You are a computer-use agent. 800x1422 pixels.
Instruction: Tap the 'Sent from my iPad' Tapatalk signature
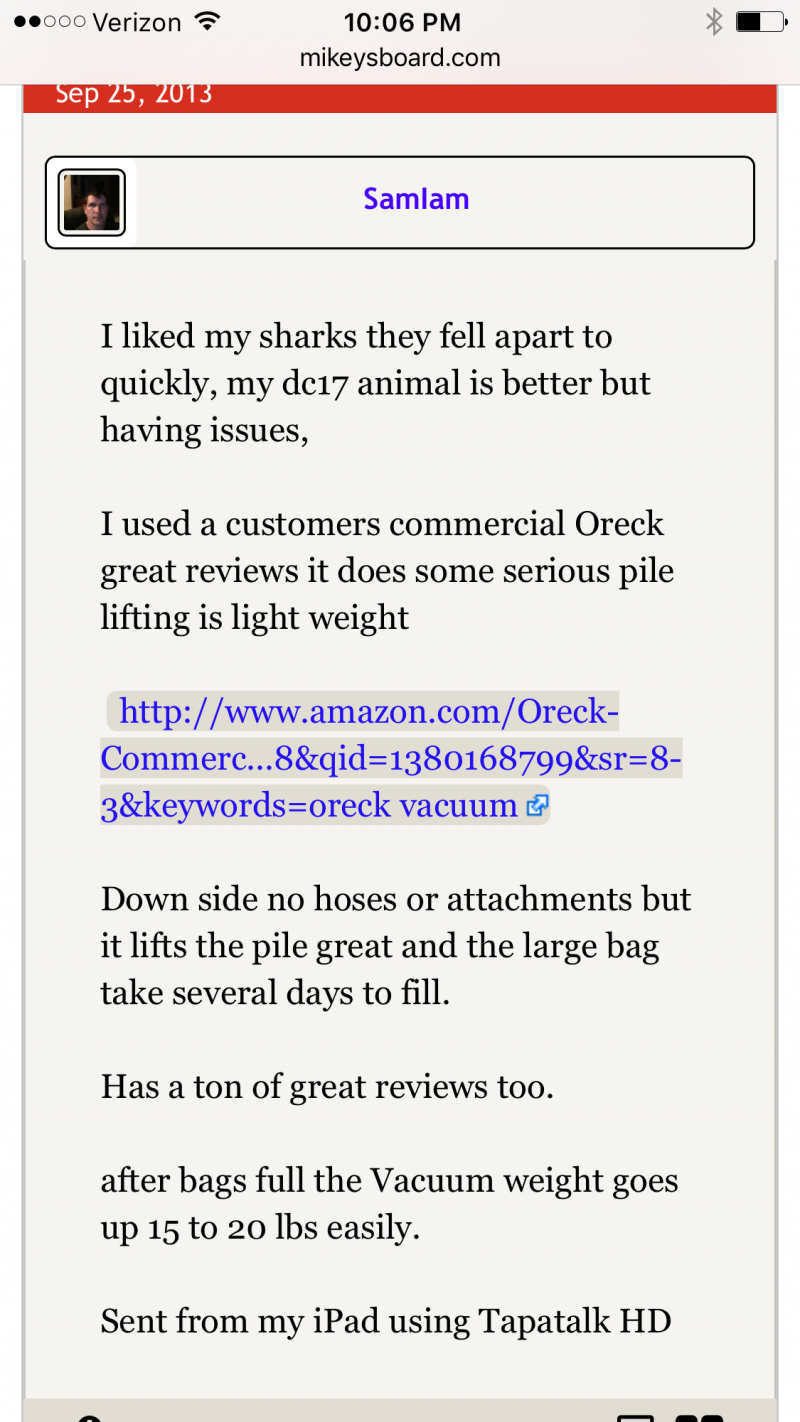tap(385, 1321)
